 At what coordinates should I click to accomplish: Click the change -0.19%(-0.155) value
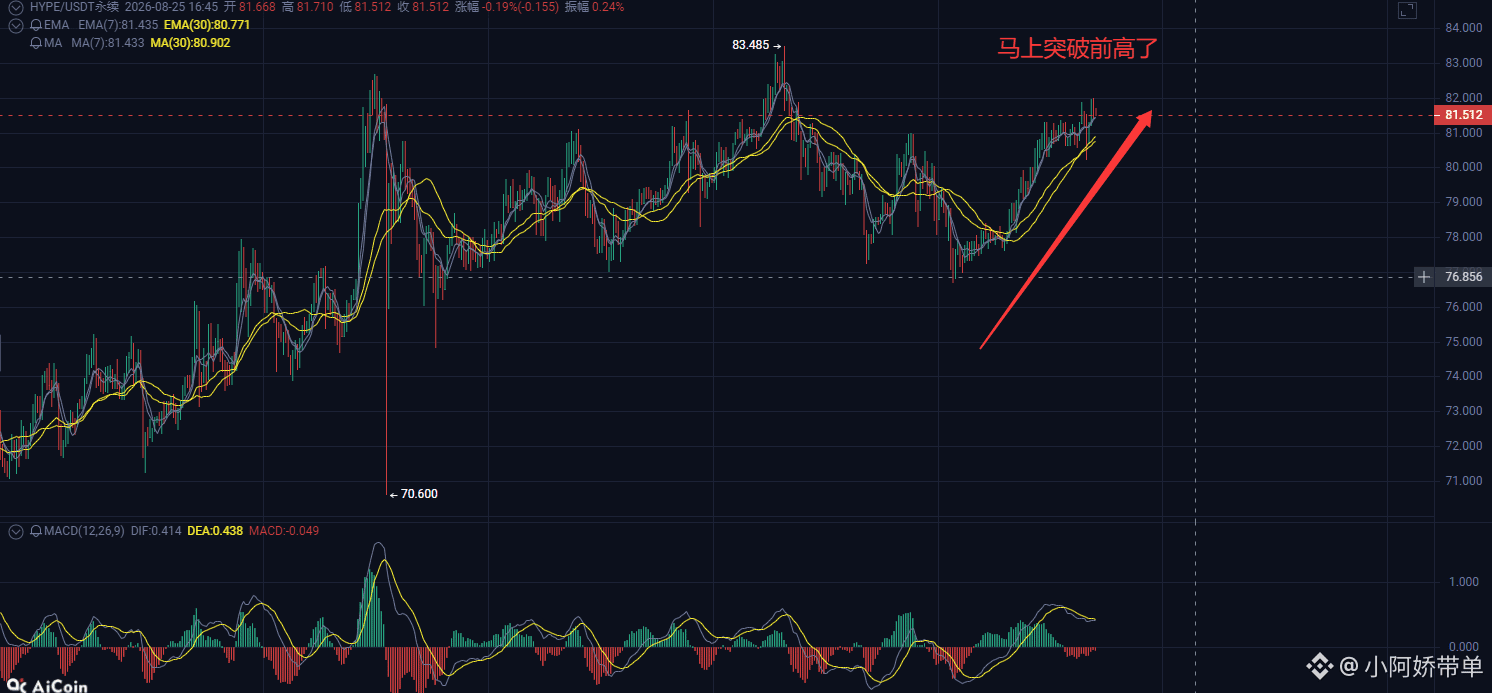(x=521, y=7)
